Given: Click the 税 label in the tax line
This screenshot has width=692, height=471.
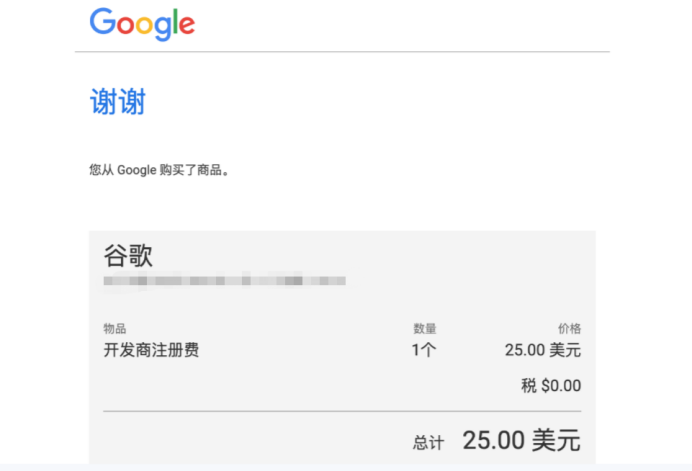Looking at the screenshot, I should tap(529, 385).
